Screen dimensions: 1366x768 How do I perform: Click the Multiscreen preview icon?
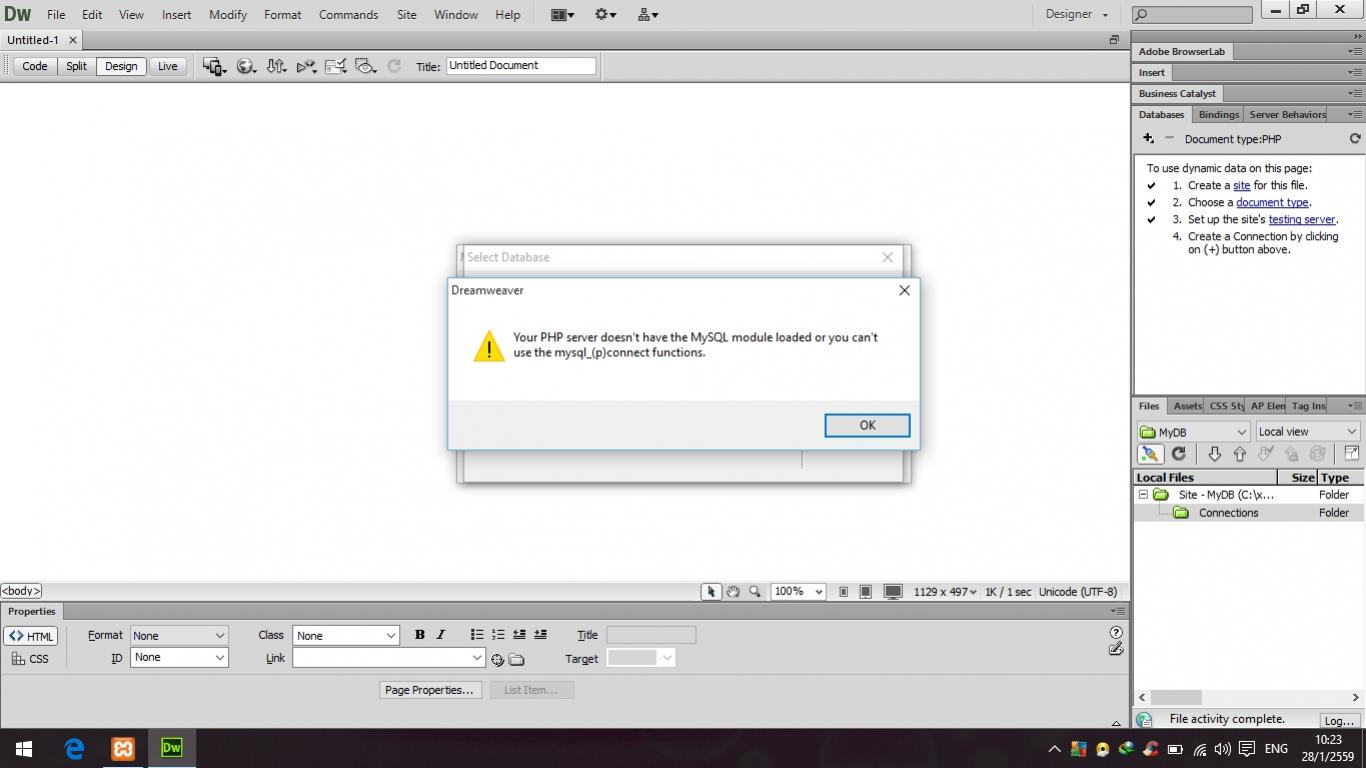click(x=214, y=66)
